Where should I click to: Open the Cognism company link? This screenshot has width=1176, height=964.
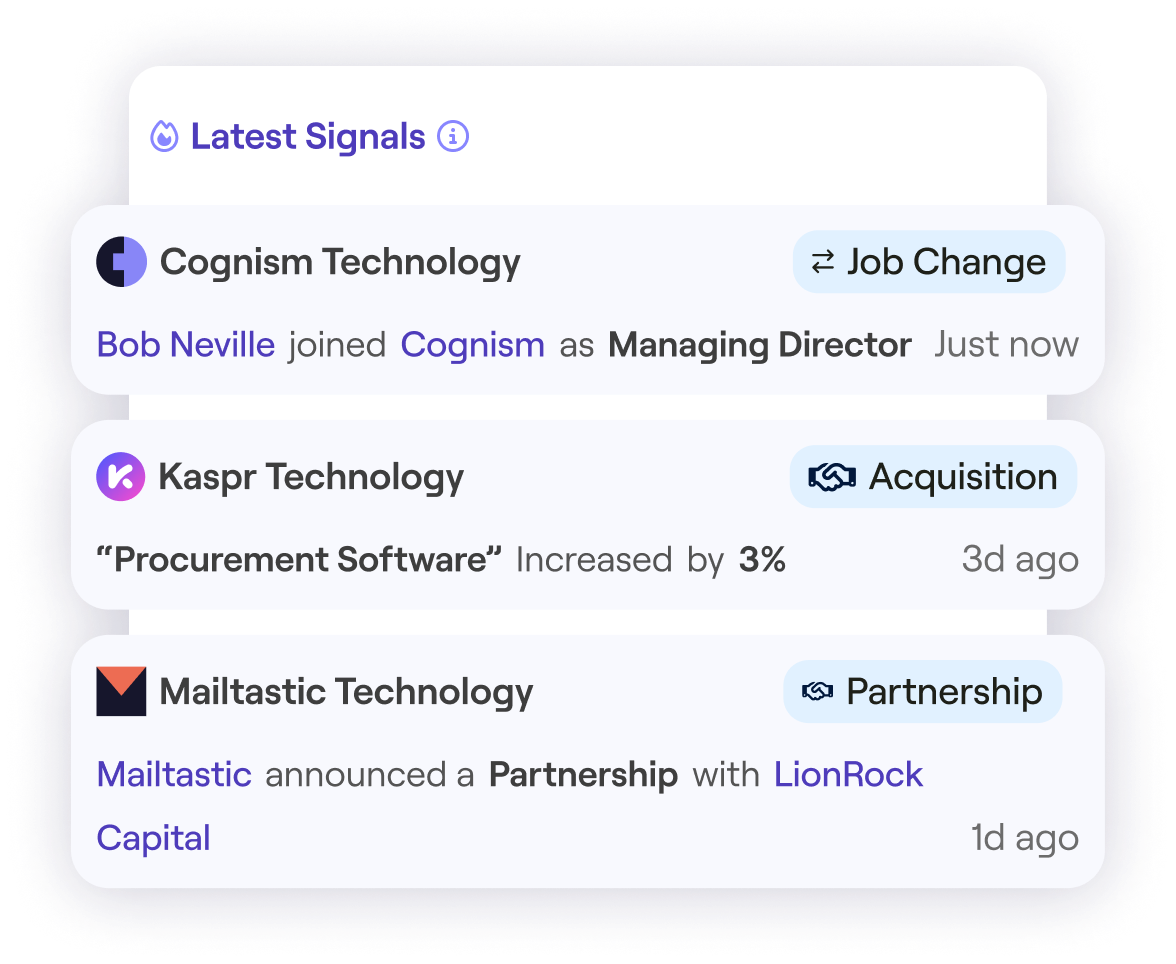472,345
